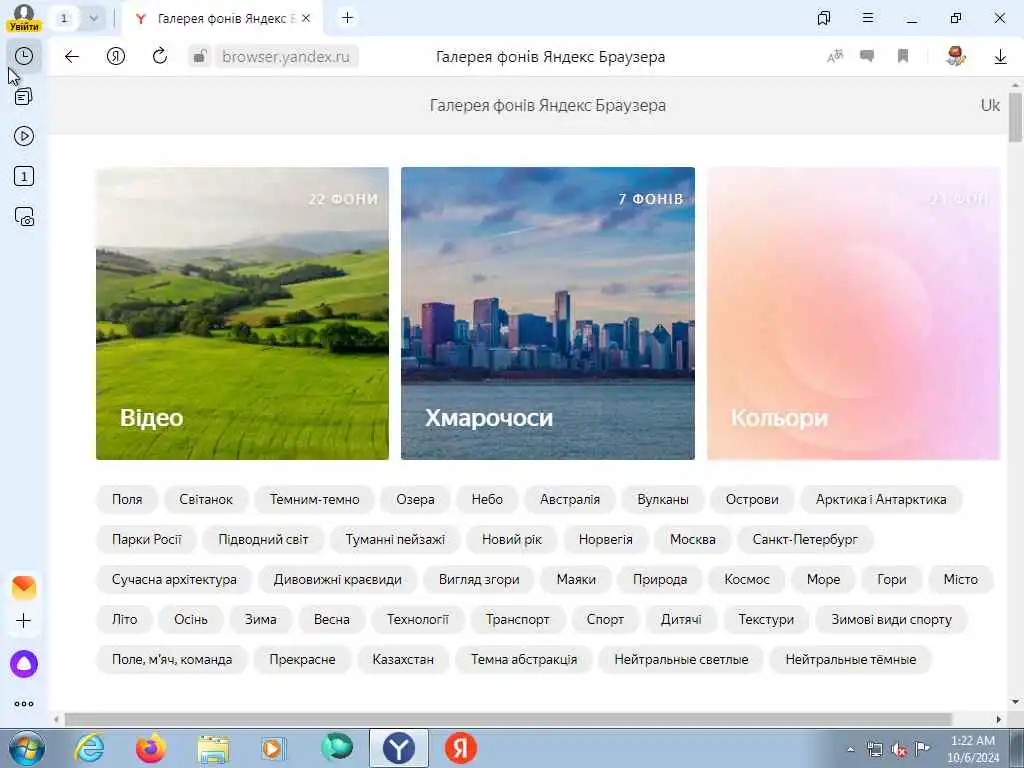Pick the Санкт-Петербург tag
Viewport: 1024px width, 768px height.
click(805, 539)
